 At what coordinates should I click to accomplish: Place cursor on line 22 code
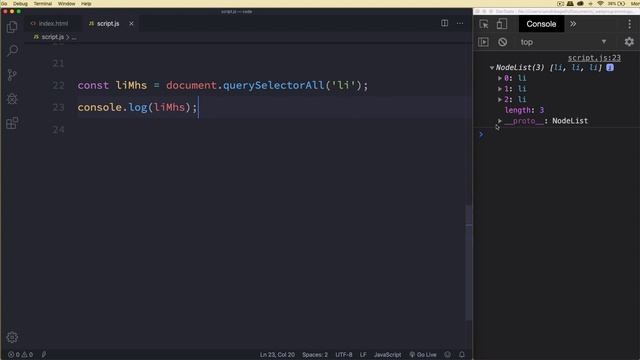tap(222, 85)
